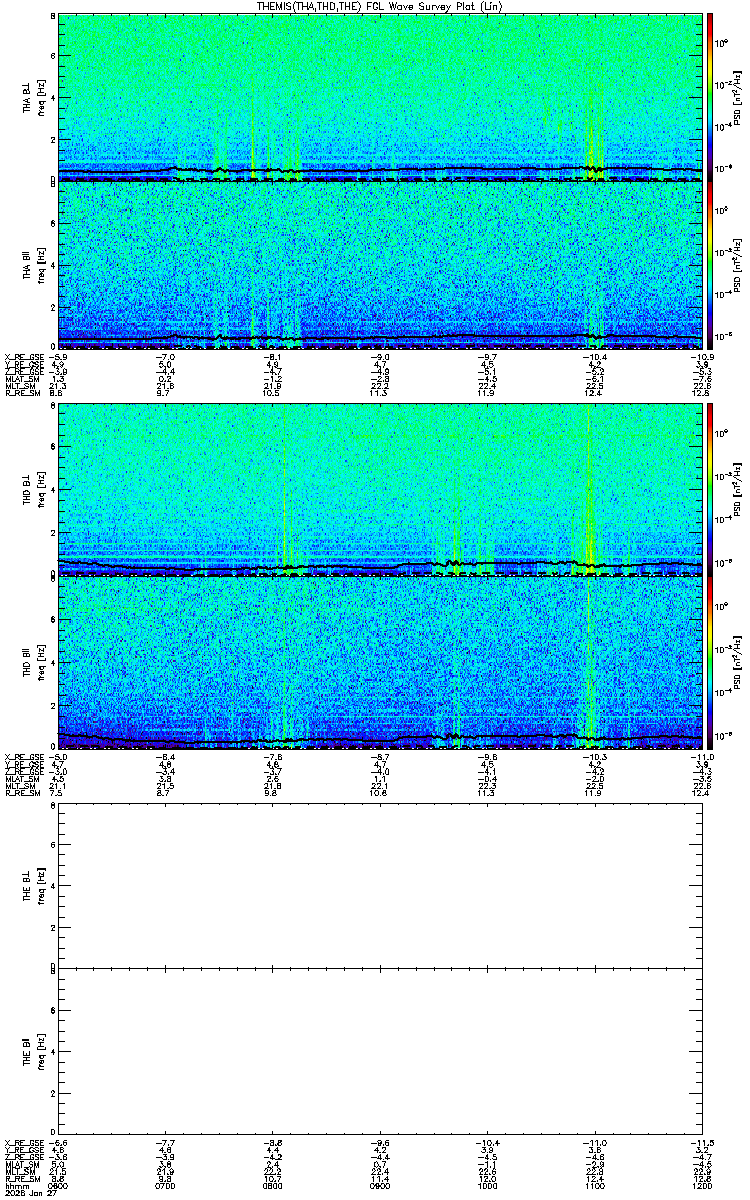Select the THA B∥ spectrogram panel

point(380,265)
